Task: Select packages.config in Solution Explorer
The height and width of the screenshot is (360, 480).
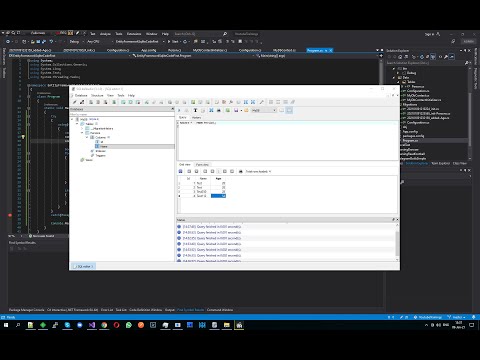Action: (x=413, y=136)
